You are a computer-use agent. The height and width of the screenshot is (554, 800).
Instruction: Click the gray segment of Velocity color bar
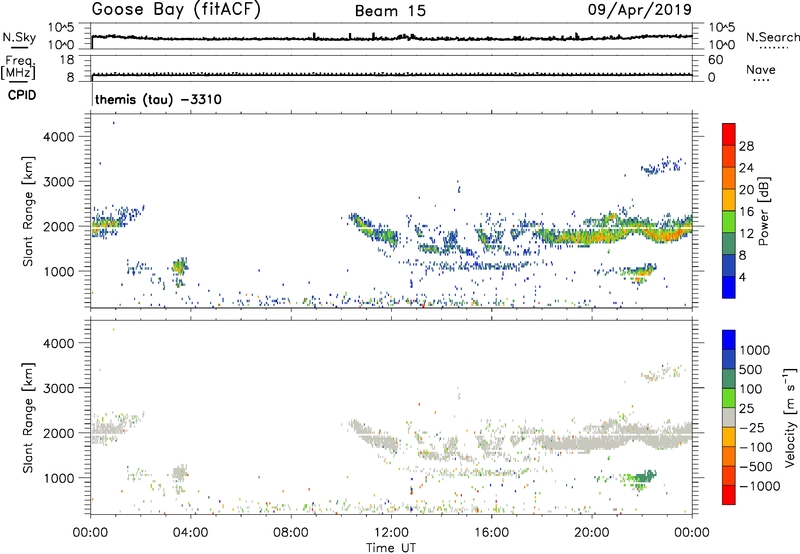(x=729, y=417)
